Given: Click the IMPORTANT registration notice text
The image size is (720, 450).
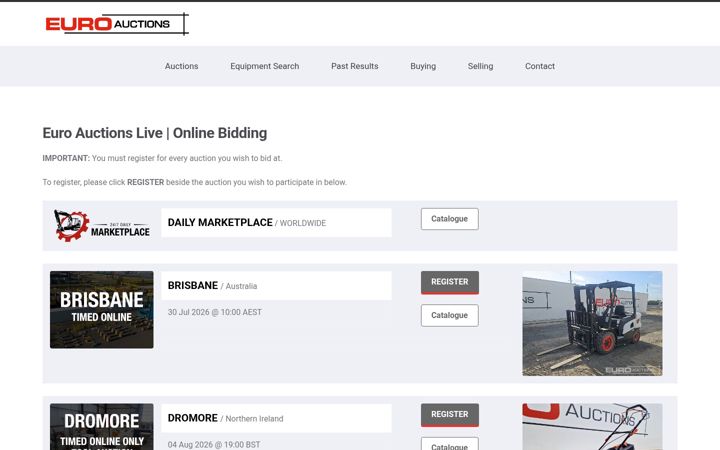Looking at the screenshot, I should pyautogui.click(x=162, y=158).
